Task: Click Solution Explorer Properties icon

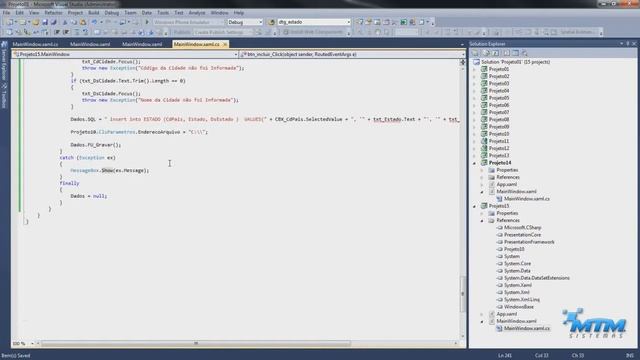Action: (476, 53)
